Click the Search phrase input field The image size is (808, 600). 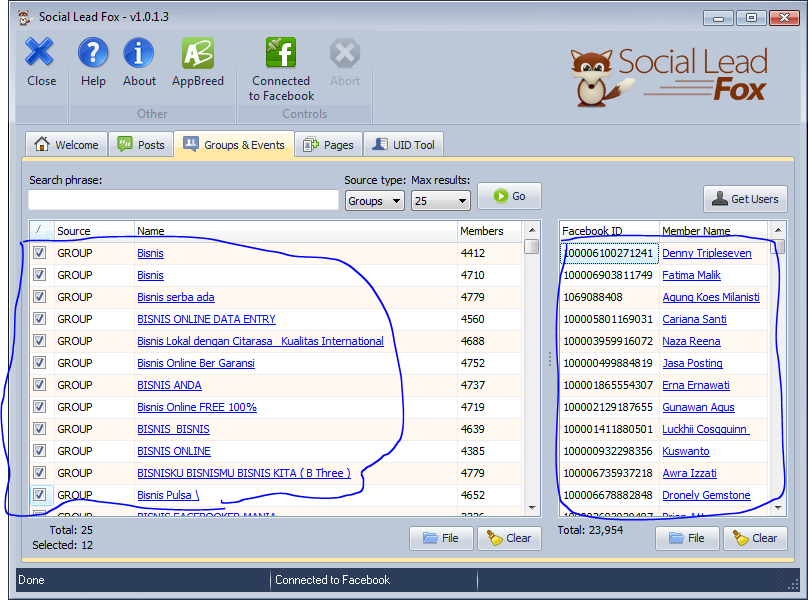[183, 200]
